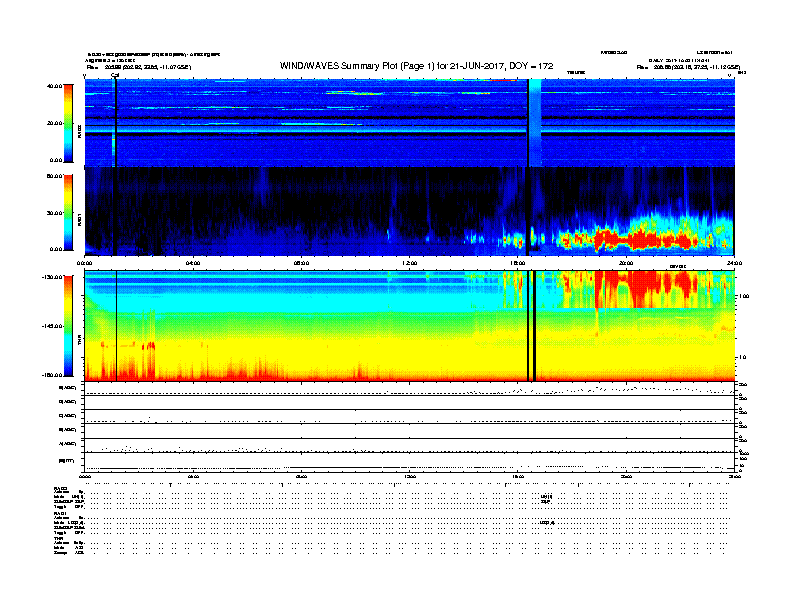This screenshot has height=612, width=792.
Task: Click the 10 frequency label right of TNR
Action: pos(742,358)
